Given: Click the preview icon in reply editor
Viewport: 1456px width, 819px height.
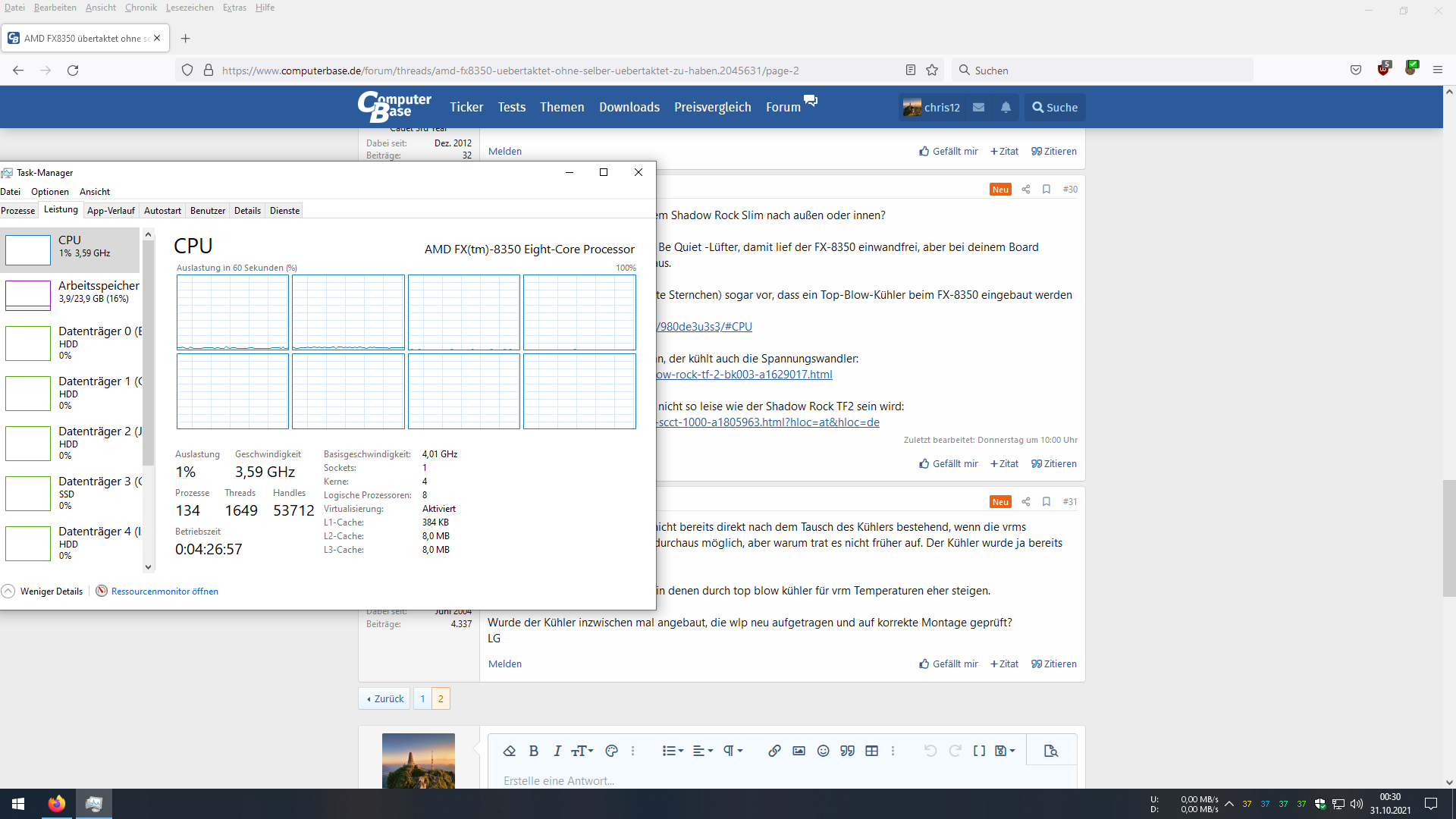Looking at the screenshot, I should pos(1050,751).
